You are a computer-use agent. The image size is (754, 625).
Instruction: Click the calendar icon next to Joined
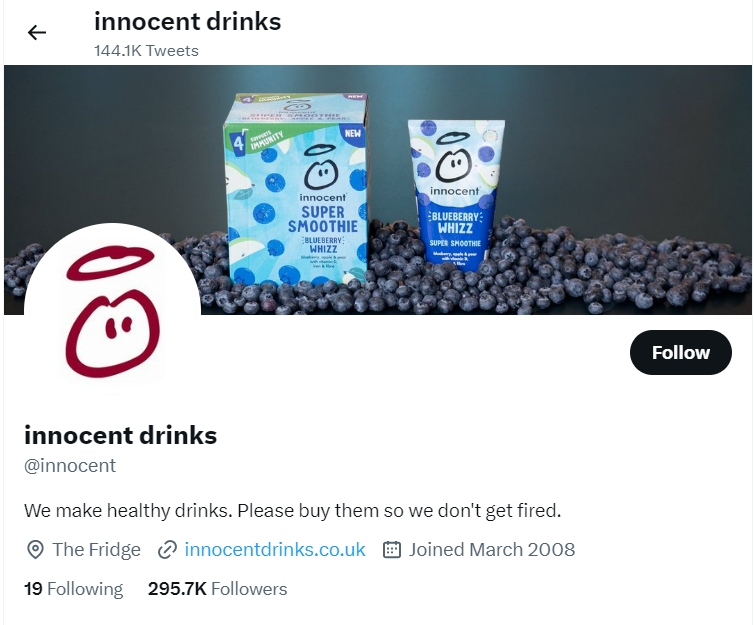pos(392,550)
